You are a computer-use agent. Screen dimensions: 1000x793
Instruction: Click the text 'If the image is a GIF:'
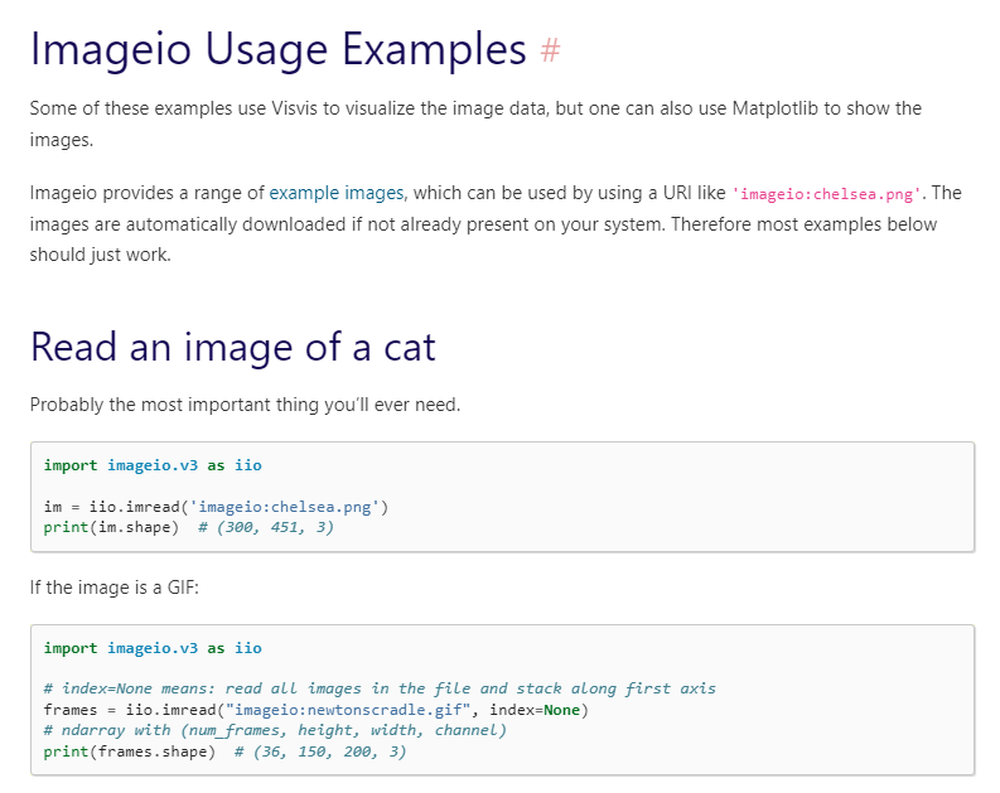[114, 588]
